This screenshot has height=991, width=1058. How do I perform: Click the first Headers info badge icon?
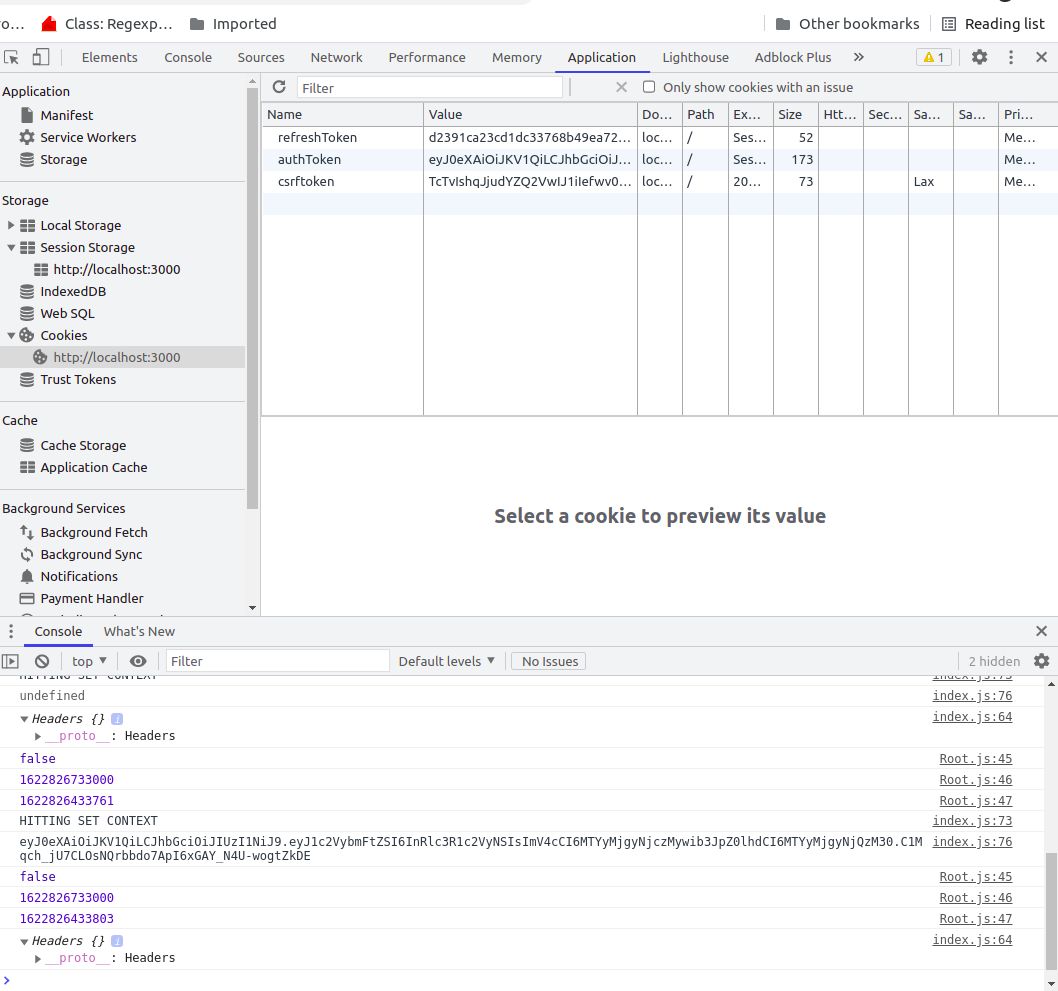[117, 719]
